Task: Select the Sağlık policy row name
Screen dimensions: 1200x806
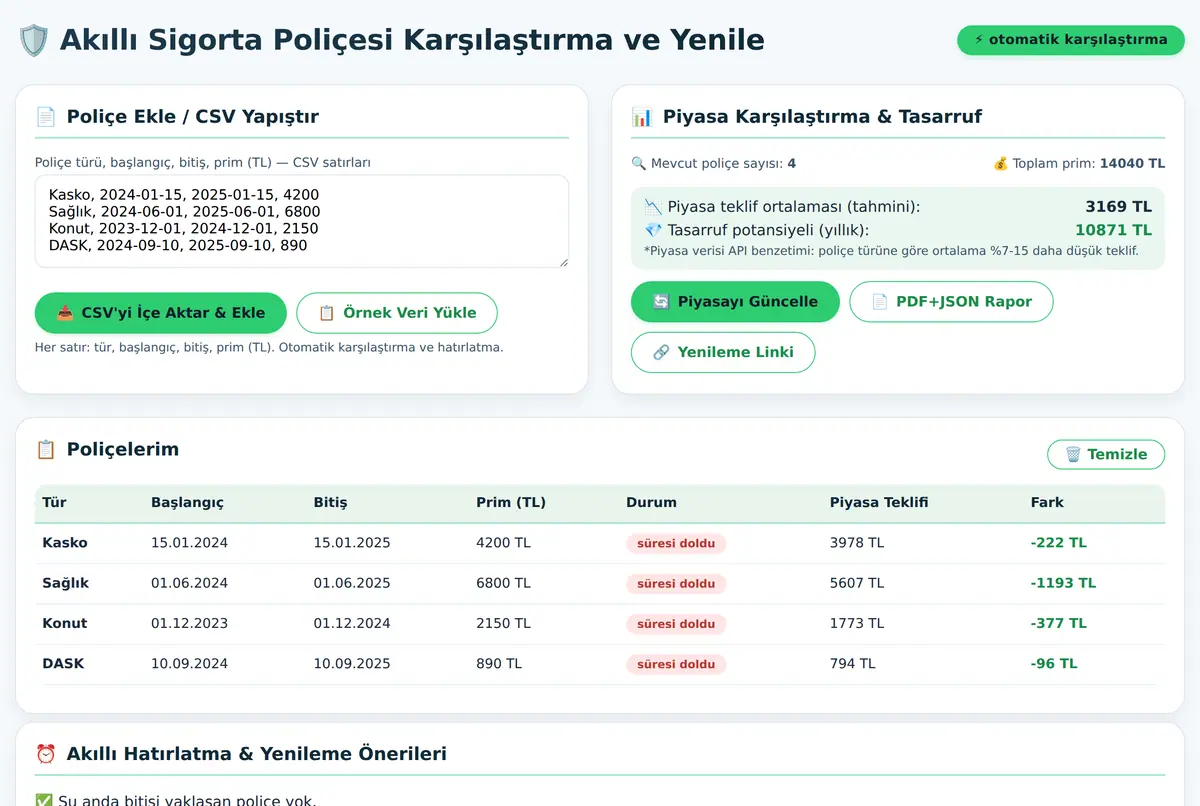Action: point(66,583)
